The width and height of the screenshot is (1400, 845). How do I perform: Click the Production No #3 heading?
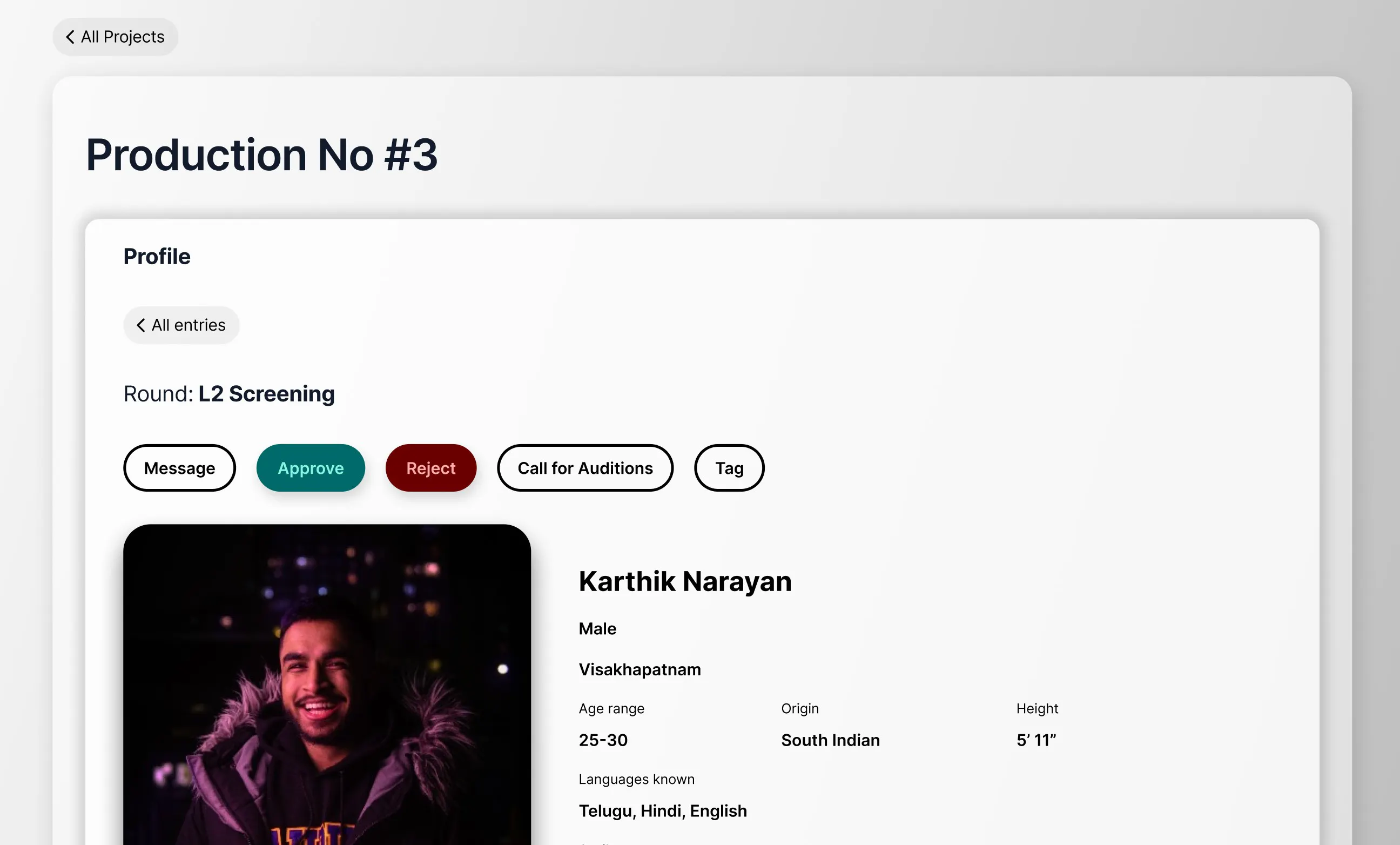point(261,155)
